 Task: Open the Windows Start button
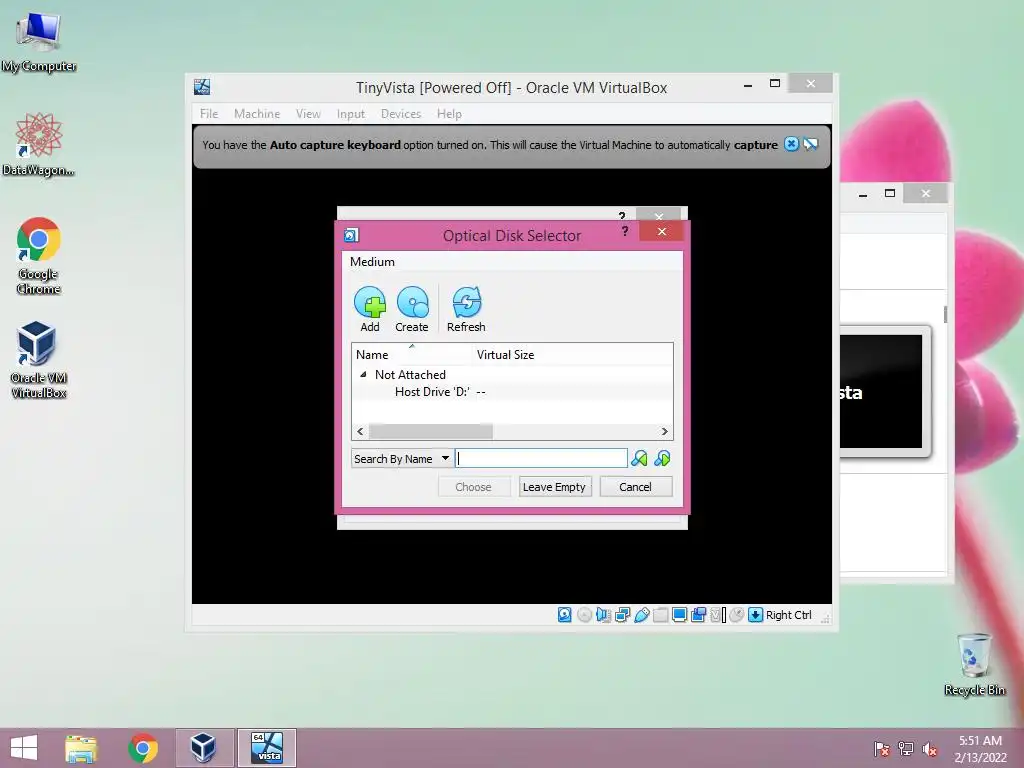[x=24, y=748]
